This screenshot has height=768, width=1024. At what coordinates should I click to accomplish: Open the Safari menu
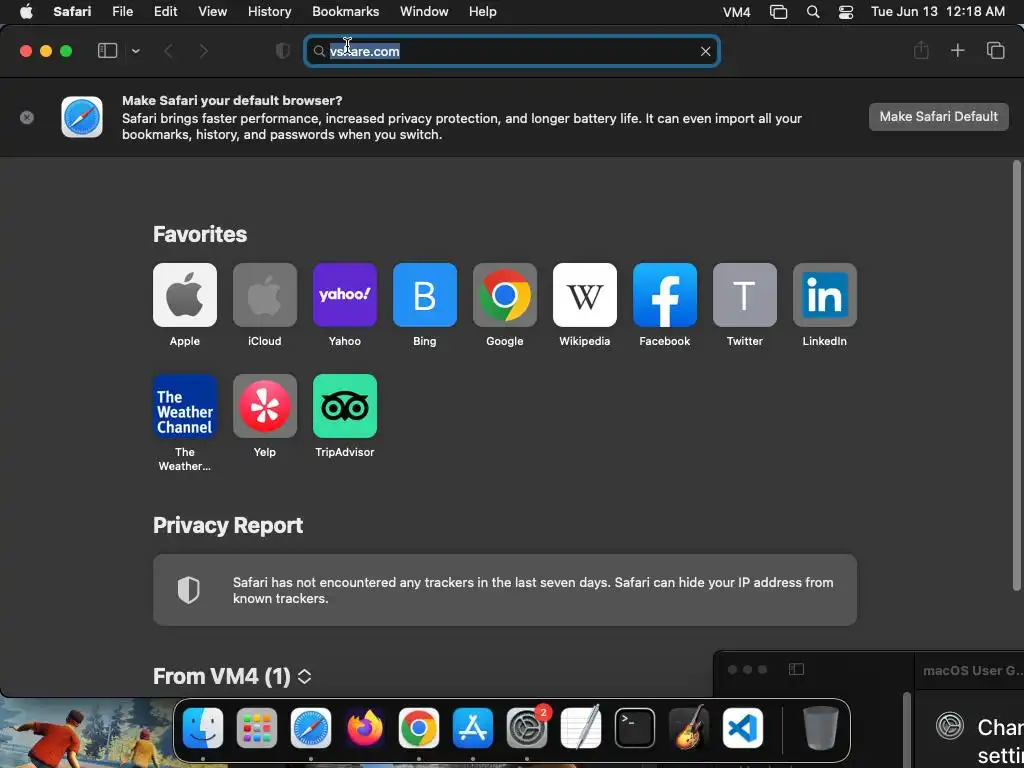point(72,12)
